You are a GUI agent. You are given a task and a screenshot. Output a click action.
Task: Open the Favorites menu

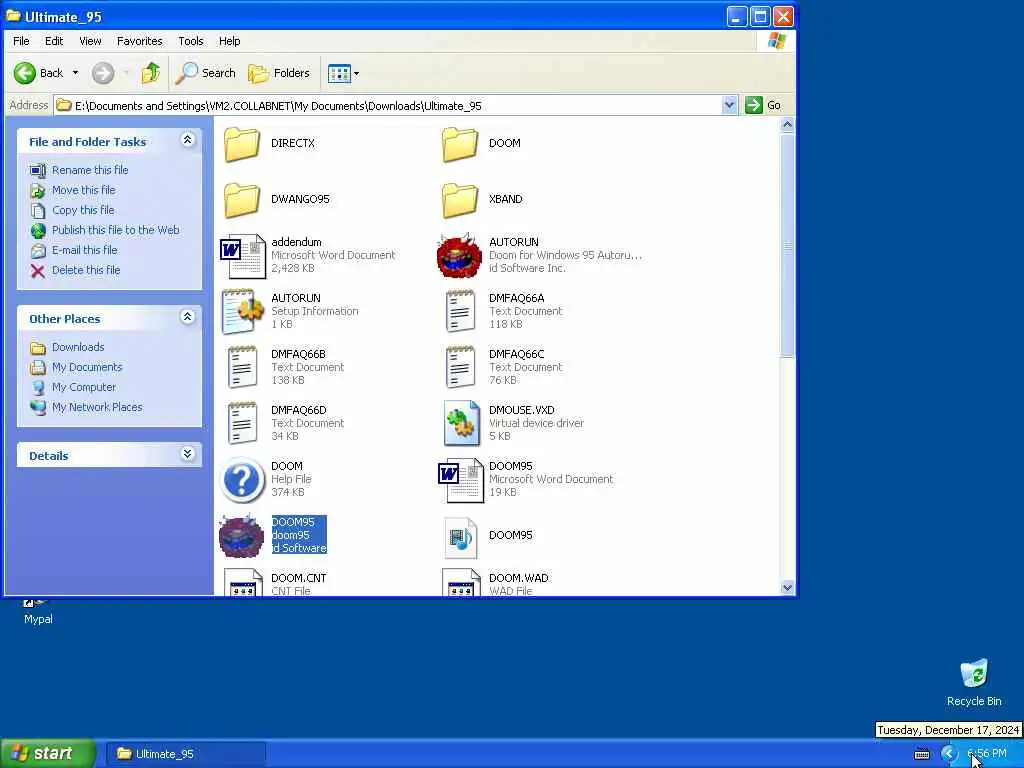click(x=140, y=41)
